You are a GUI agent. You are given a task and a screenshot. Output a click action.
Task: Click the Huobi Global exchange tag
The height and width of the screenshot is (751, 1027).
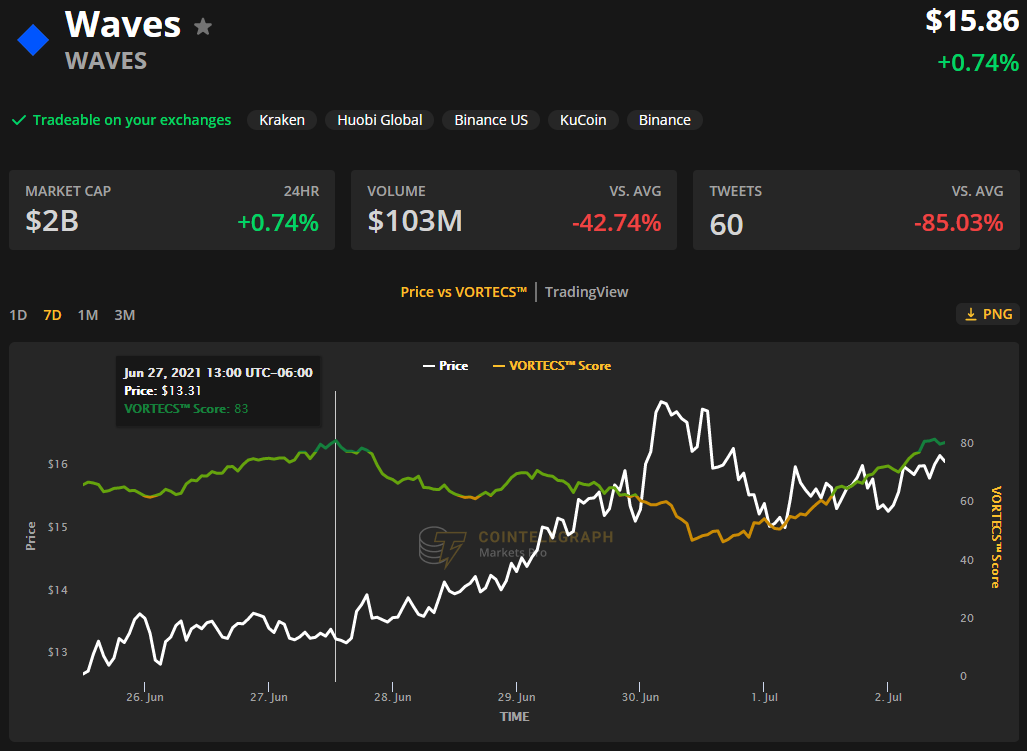coord(379,120)
